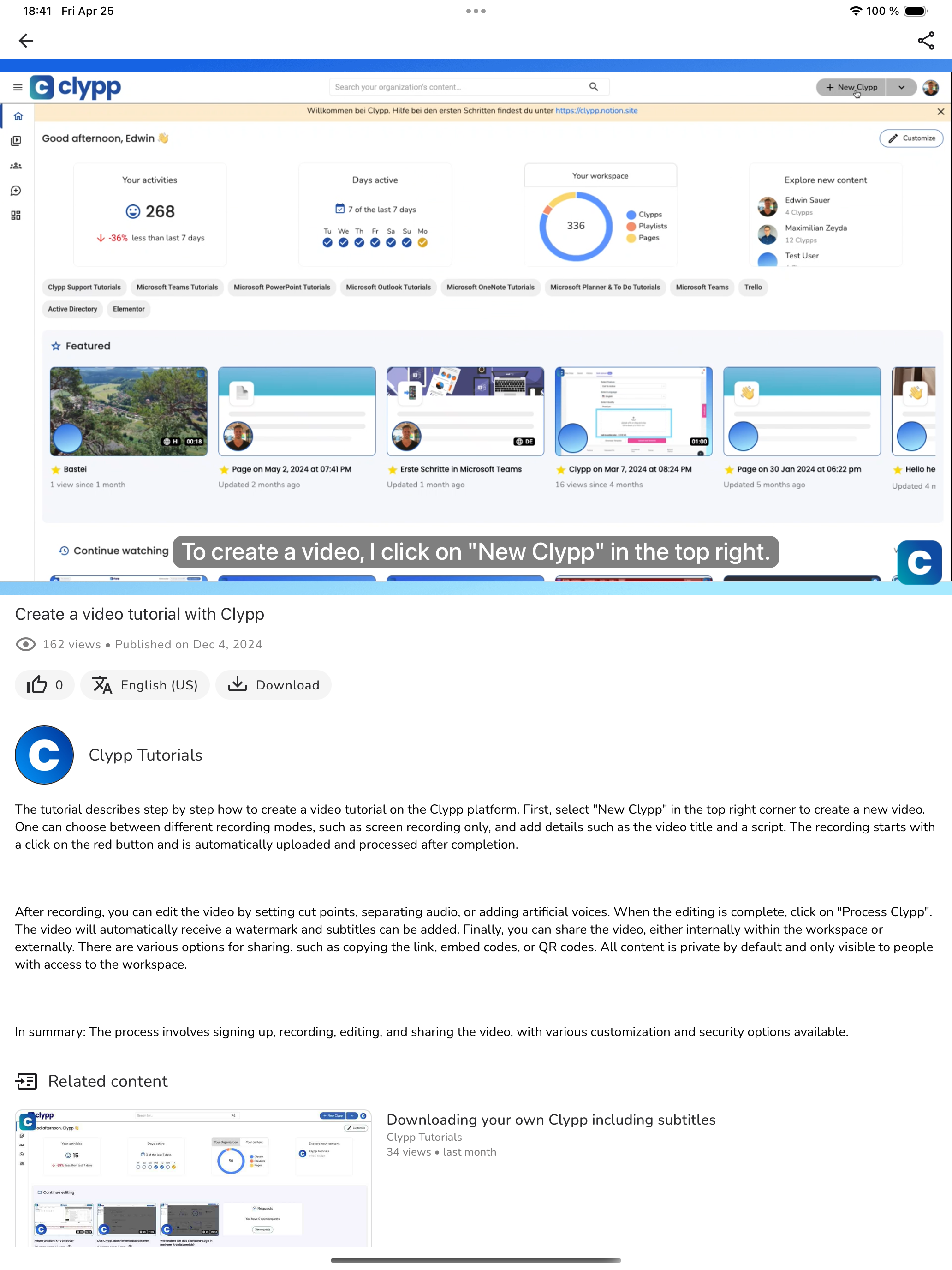Go to the Home sidebar icon
This screenshot has height=1270, width=952.
click(18, 116)
